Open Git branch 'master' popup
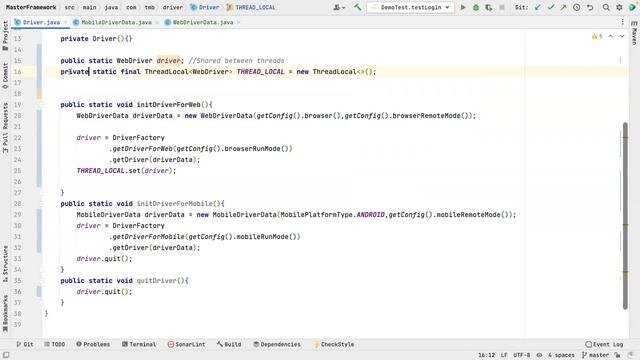The height and width of the screenshot is (360, 640). click(x=595, y=356)
